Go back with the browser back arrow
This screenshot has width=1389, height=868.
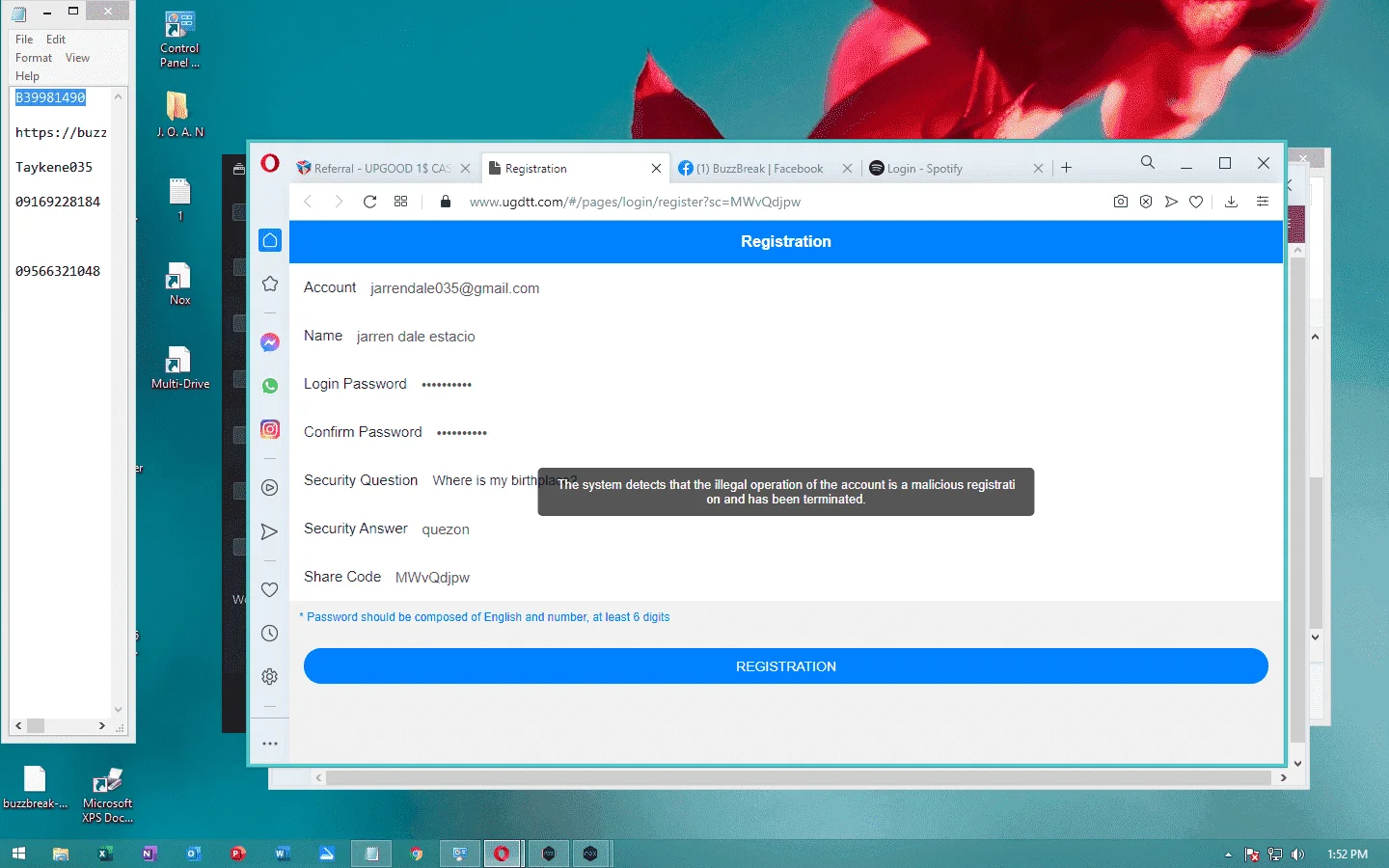(308, 202)
